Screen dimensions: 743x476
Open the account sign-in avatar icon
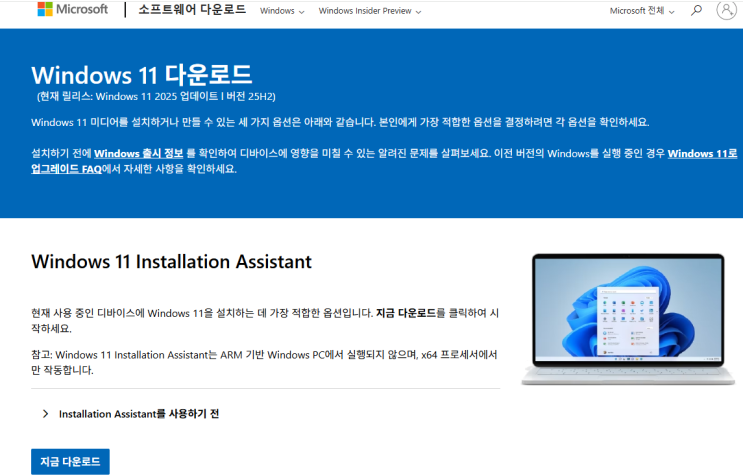point(726,10)
